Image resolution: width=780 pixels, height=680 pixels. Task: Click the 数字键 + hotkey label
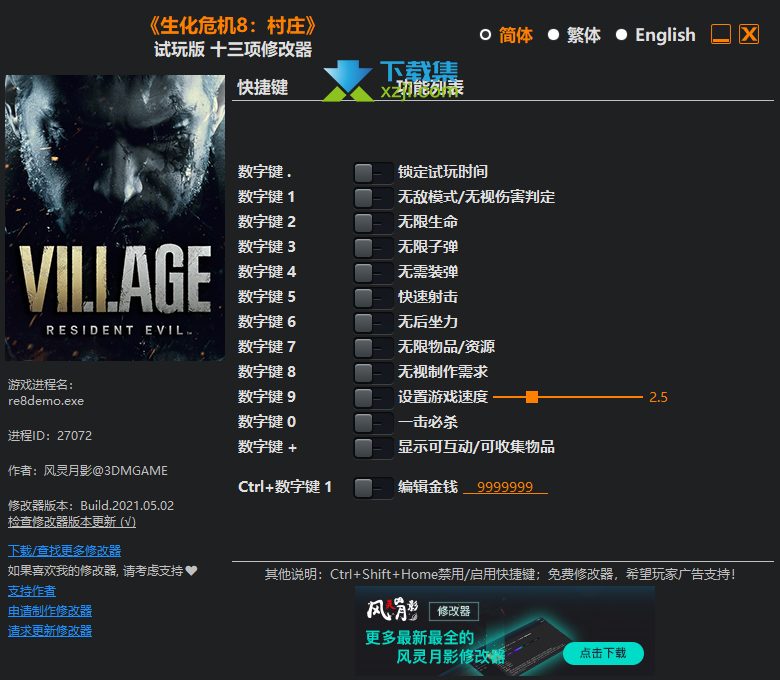point(267,447)
